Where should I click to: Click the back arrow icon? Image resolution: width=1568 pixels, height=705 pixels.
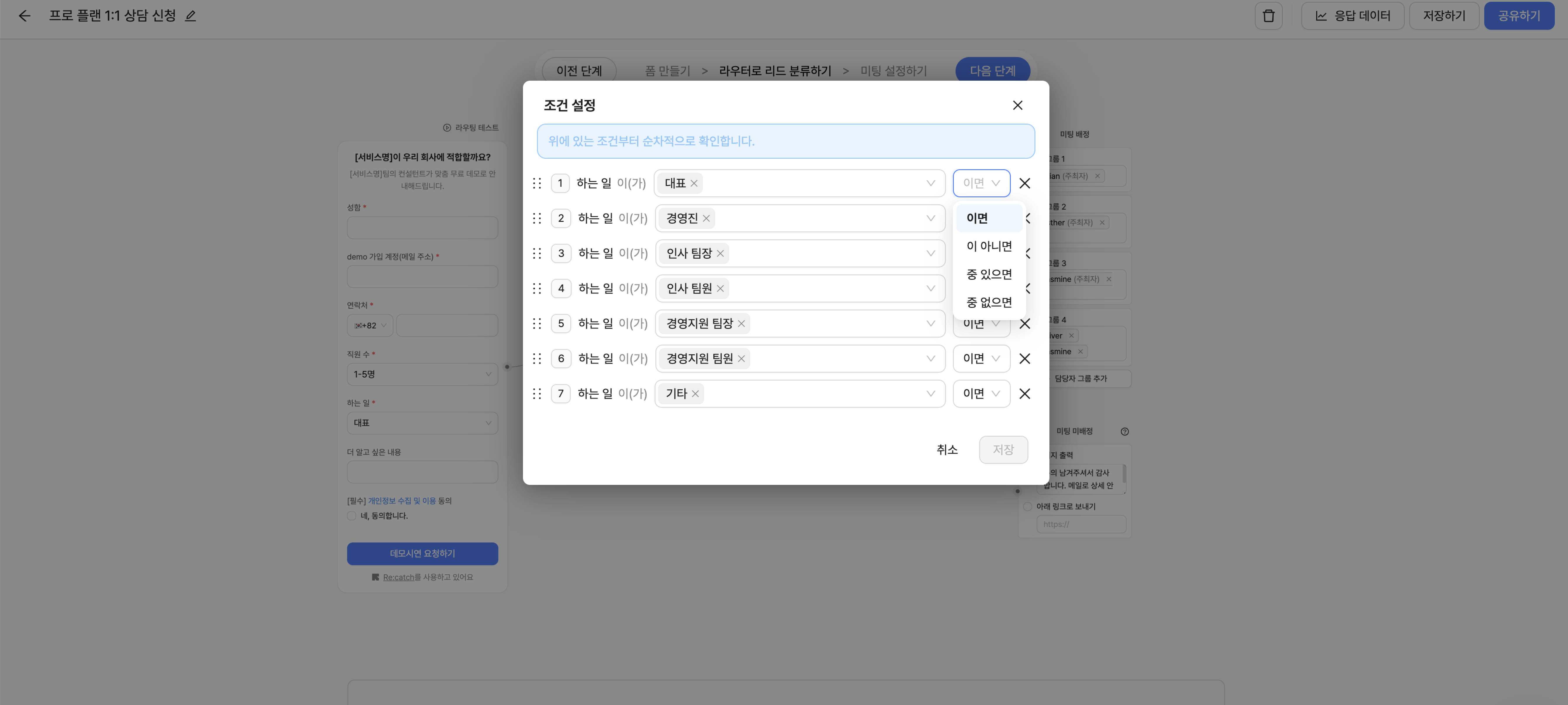pyautogui.click(x=24, y=16)
